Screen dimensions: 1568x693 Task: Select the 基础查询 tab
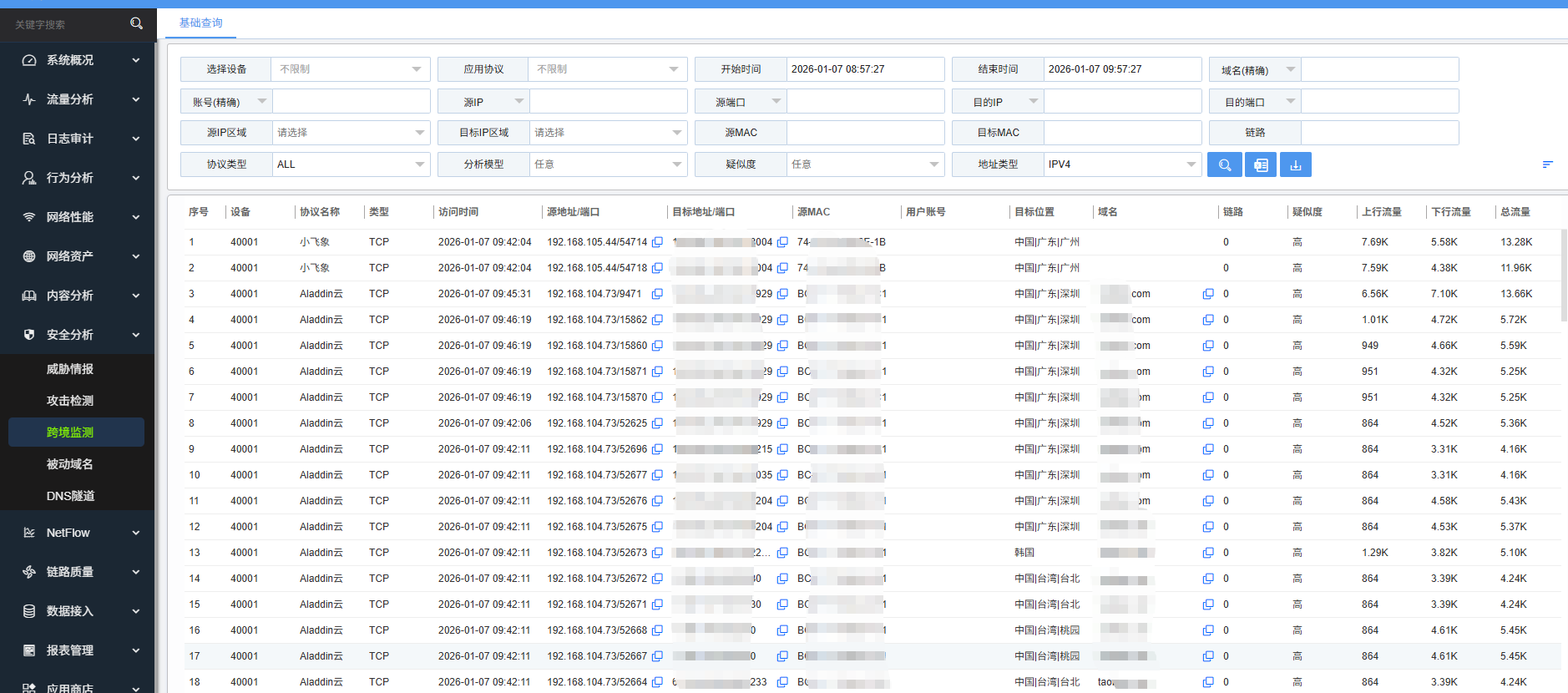[200, 23]
